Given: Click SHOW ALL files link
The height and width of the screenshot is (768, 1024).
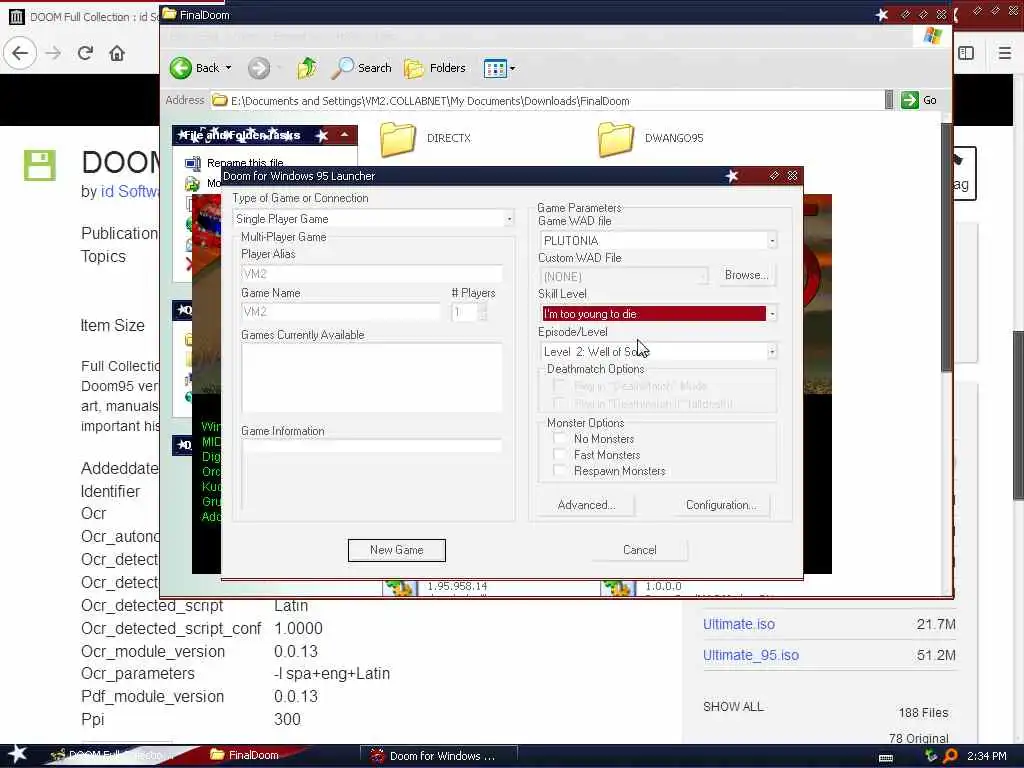Looking at the screenshot, I should pyautogui.click(x=733, y=707).
